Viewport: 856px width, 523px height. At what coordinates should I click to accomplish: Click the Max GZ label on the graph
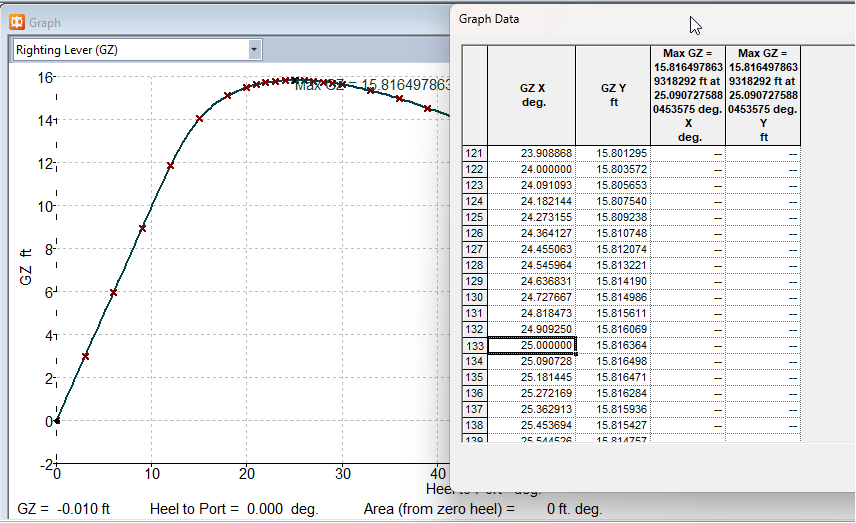pos(372,85)
